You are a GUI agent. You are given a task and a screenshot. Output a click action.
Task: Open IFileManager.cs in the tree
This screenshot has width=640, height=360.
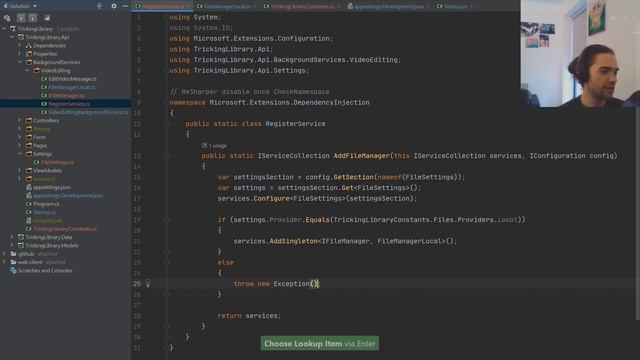[x=67, y=96]
